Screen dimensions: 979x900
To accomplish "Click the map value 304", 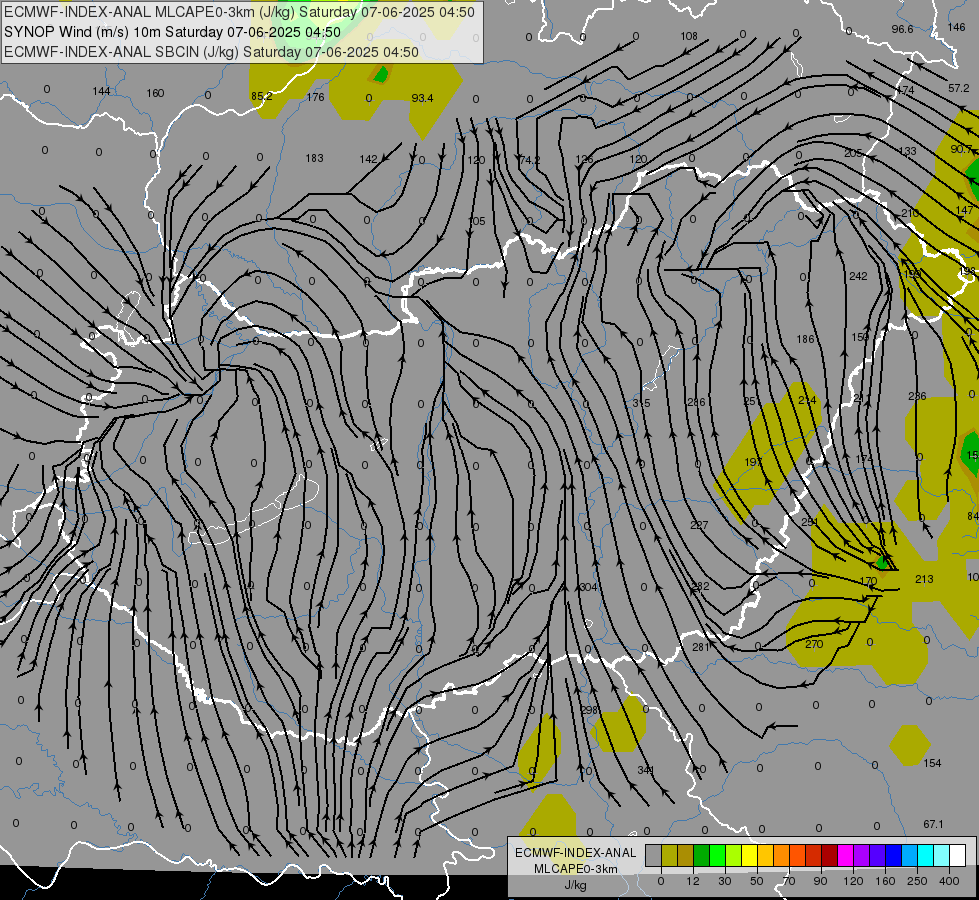I will coord(589,587).
